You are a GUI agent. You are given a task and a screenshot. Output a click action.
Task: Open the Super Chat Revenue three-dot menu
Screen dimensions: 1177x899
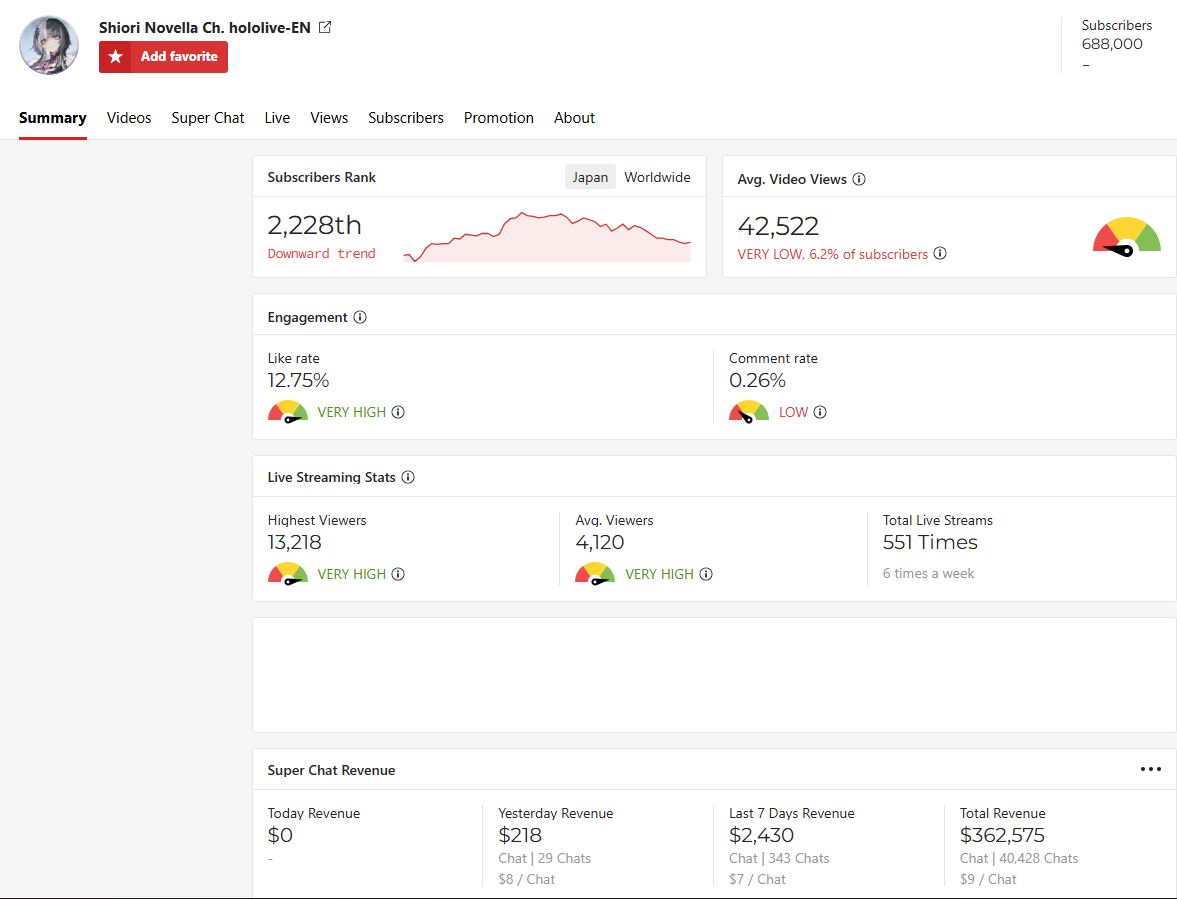pos(1150,769)
